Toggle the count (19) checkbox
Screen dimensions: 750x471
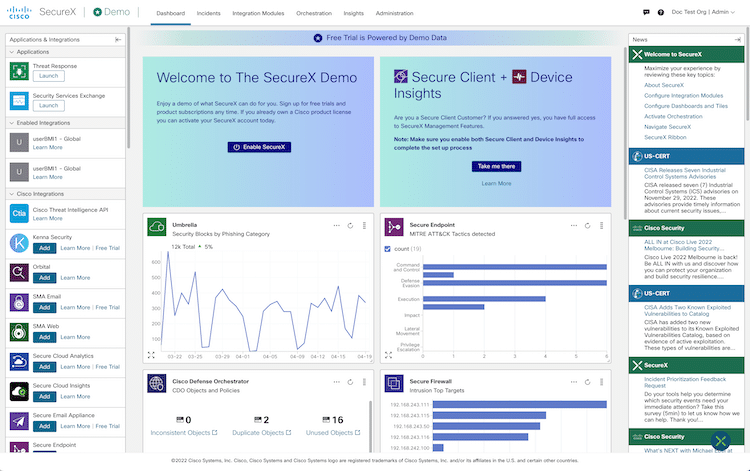pos(387,249)
